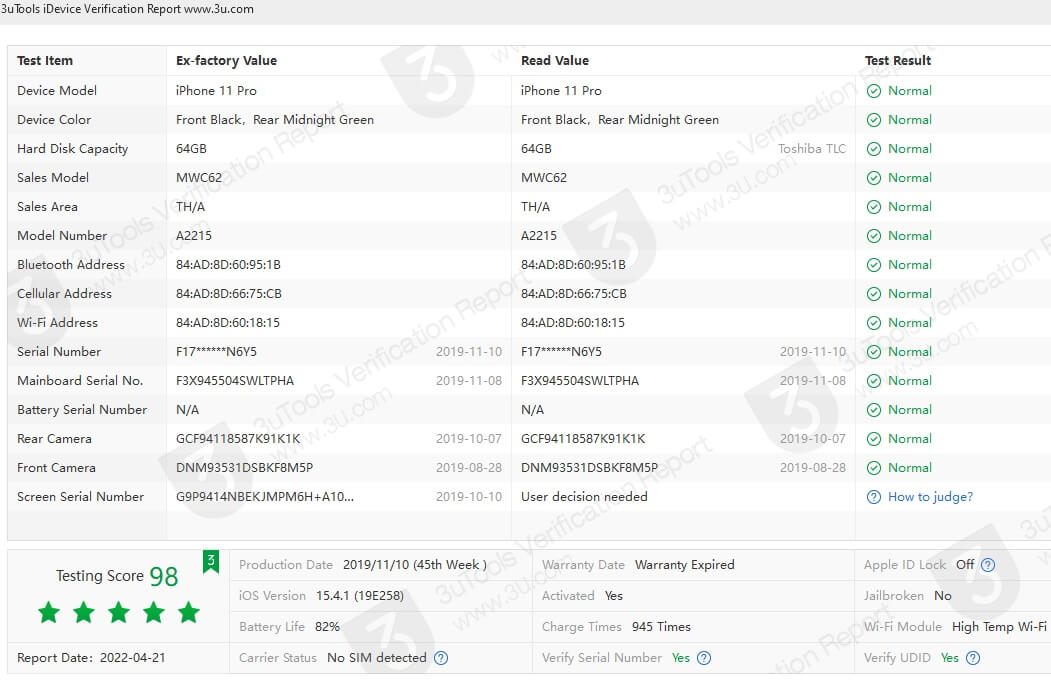Click Report Date 2022-04-21
Viewport: 1051px width, 689px height.
pyautogui.click(x=91, y=658)
